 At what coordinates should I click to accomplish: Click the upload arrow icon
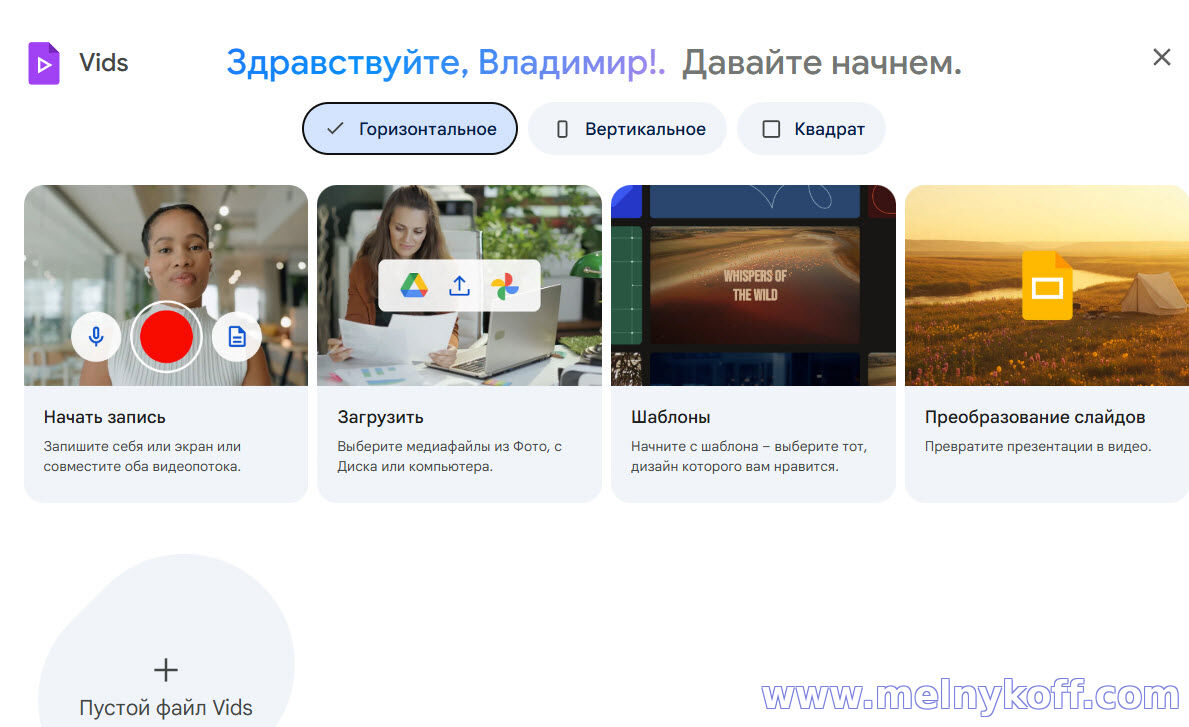pos(459,285)
